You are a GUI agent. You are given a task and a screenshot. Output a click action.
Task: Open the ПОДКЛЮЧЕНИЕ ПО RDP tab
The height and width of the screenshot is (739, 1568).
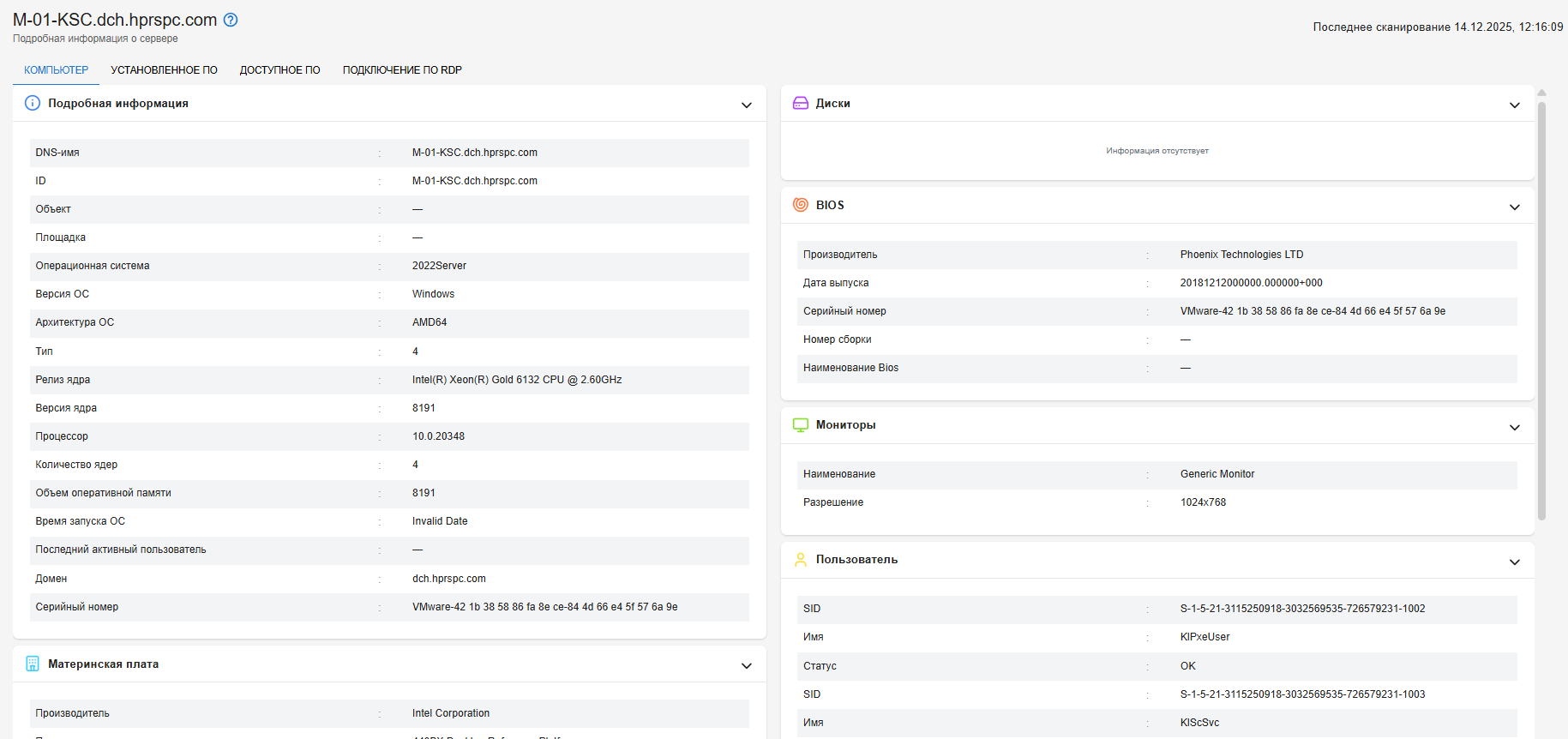coord(402,70)
